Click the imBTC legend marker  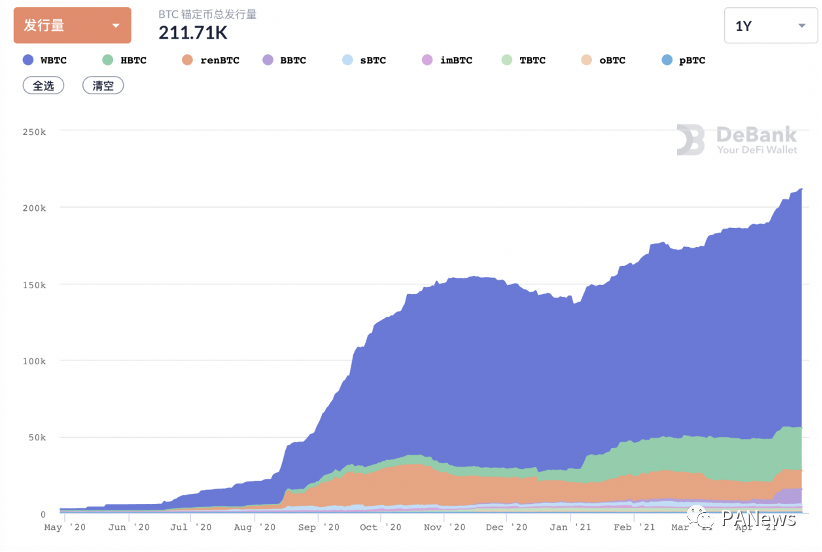(427, 60)
